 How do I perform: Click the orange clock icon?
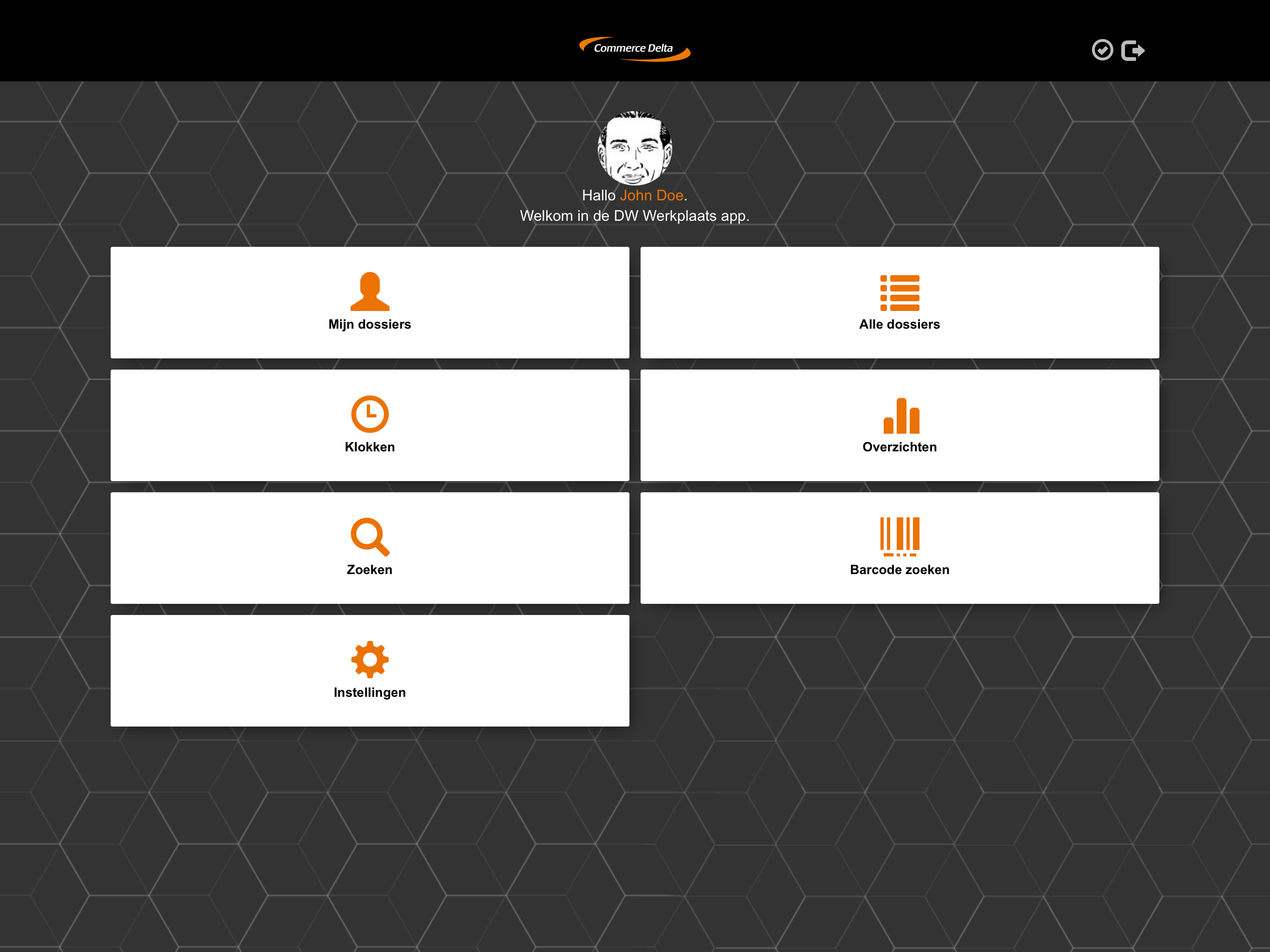(x=370, y=414)
